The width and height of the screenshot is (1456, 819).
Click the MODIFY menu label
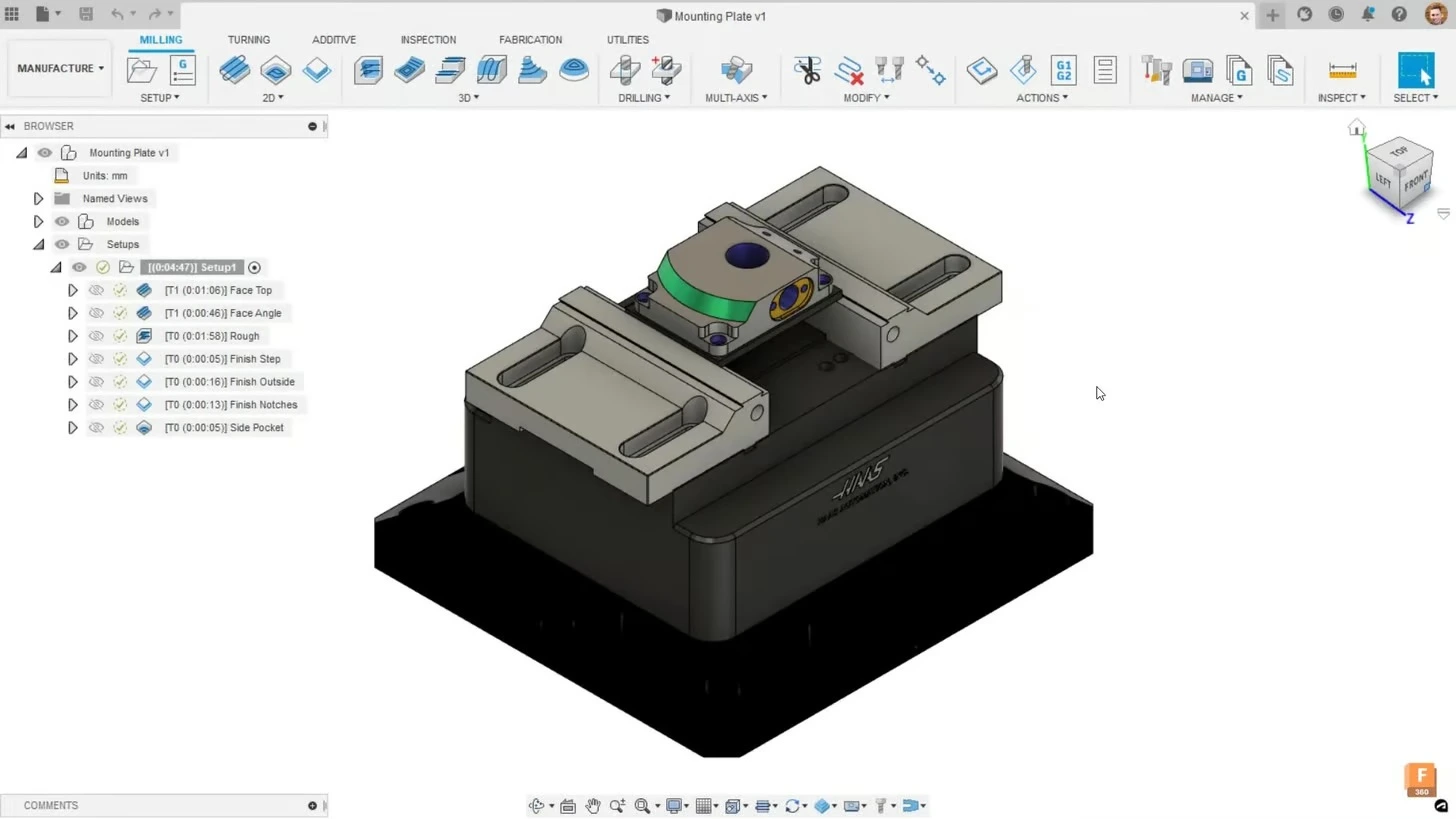point(866,98)
